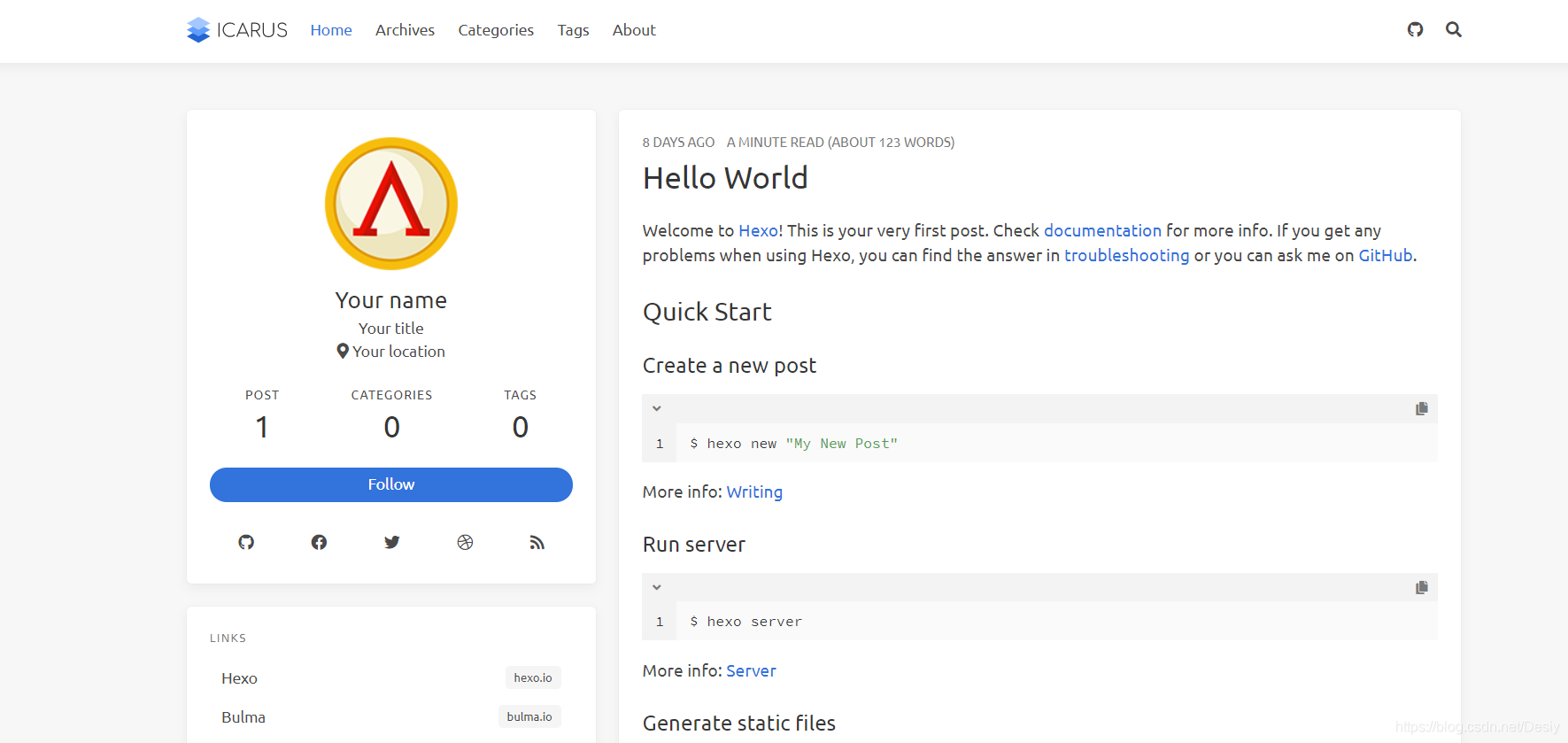Open the Archives page
This screenshot has width=1568, height=743.
[x=405, y=30]
